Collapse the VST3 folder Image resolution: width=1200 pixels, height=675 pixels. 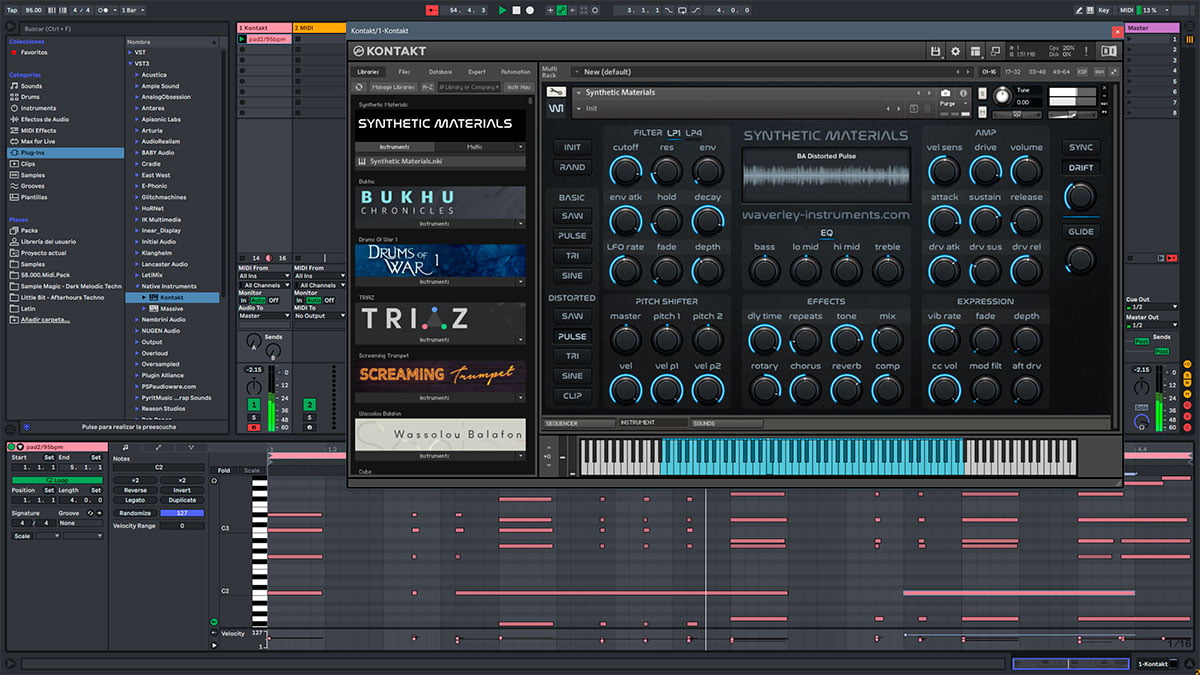(129, 63)
